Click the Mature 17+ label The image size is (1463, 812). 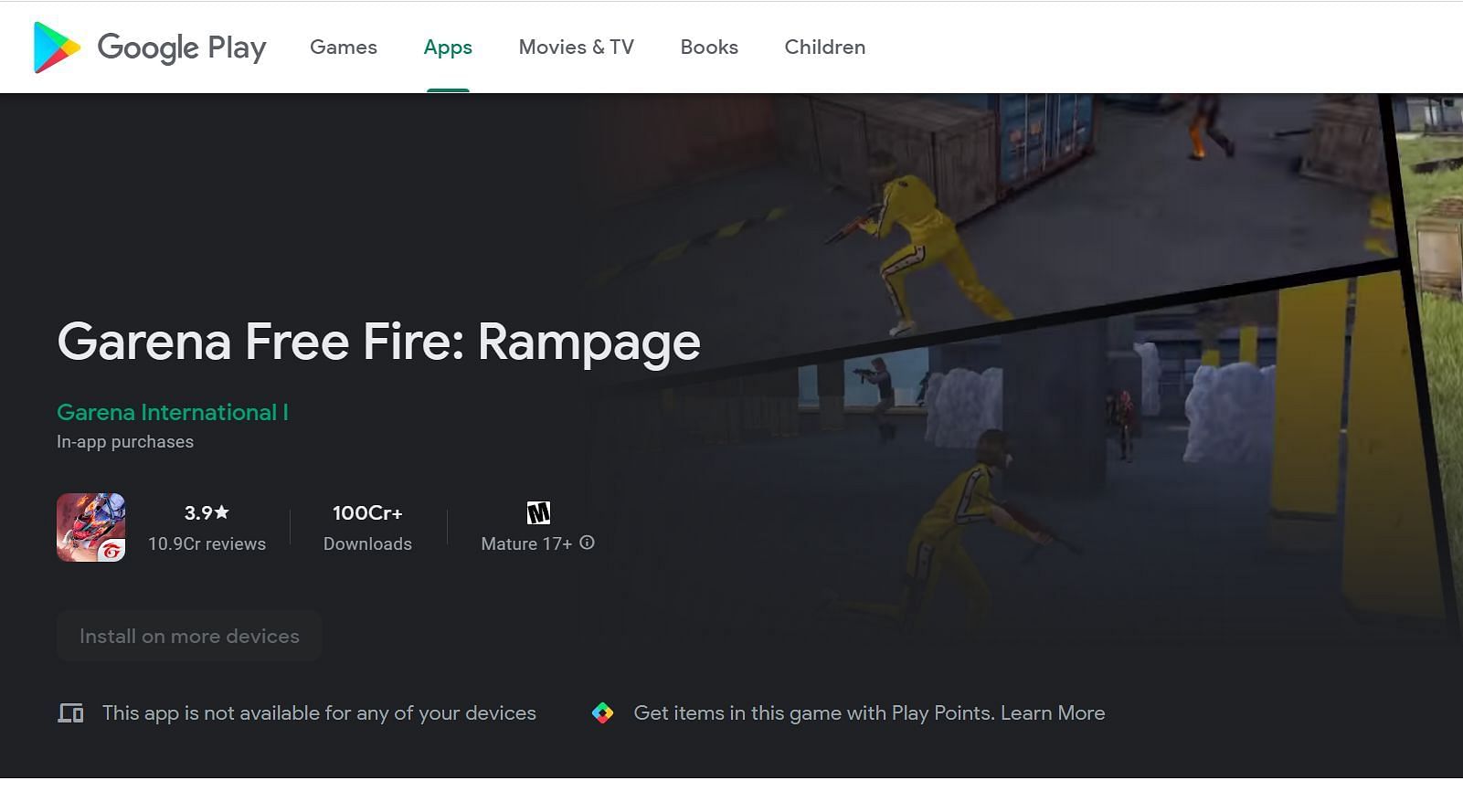coord(526,543)
